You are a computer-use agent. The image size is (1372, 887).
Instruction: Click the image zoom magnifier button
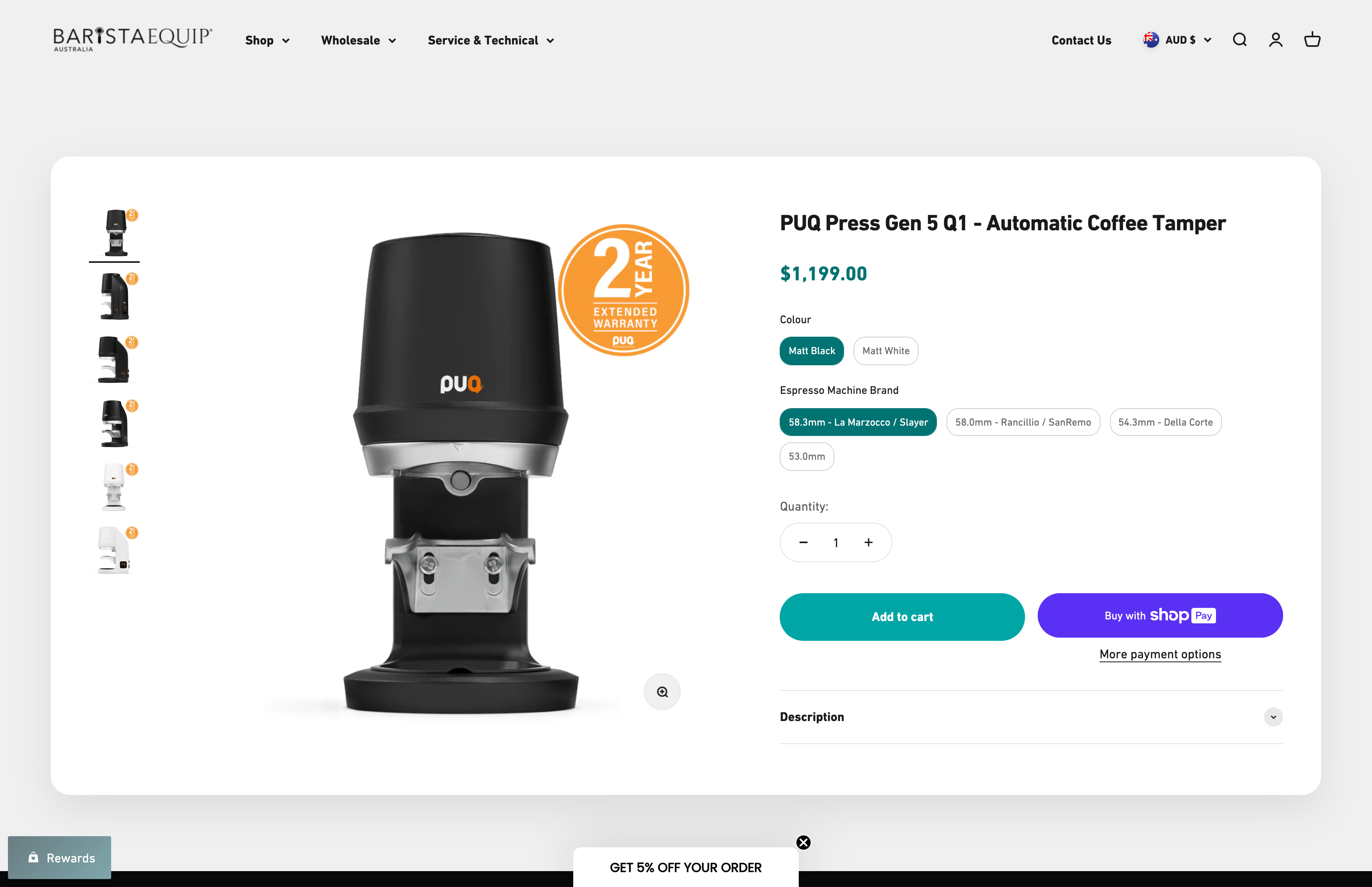pos(662,692)
